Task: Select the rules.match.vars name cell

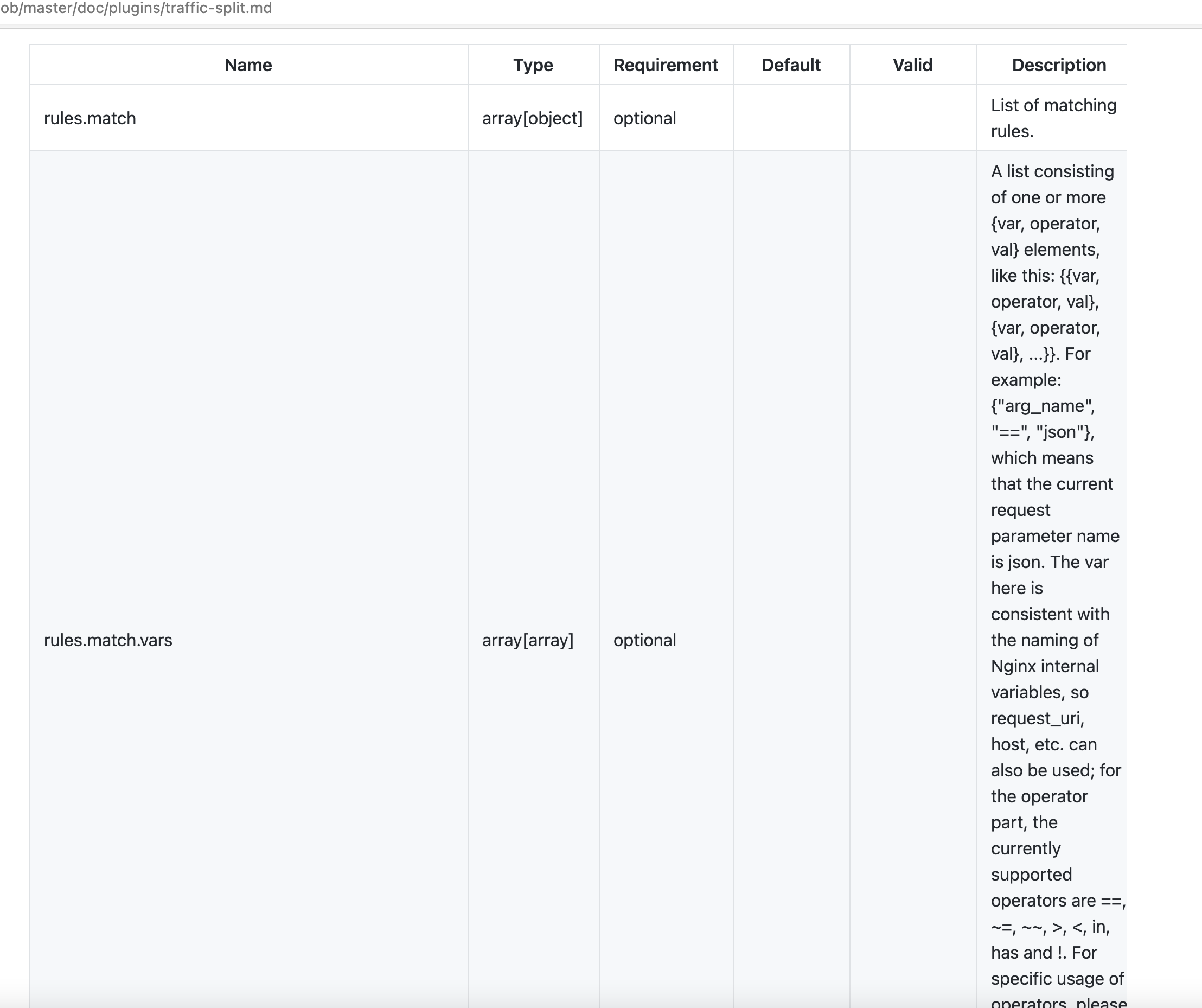Action: pyautogui.click(x=249, y=640)
